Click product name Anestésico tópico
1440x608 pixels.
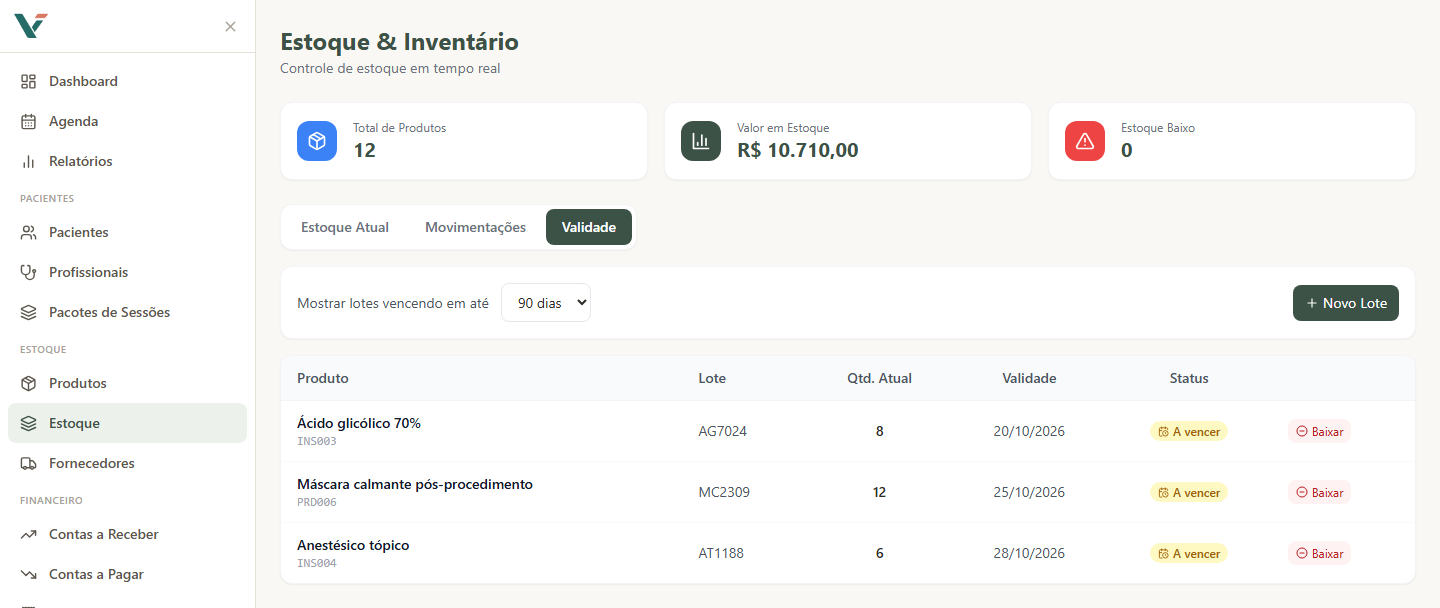353,545
